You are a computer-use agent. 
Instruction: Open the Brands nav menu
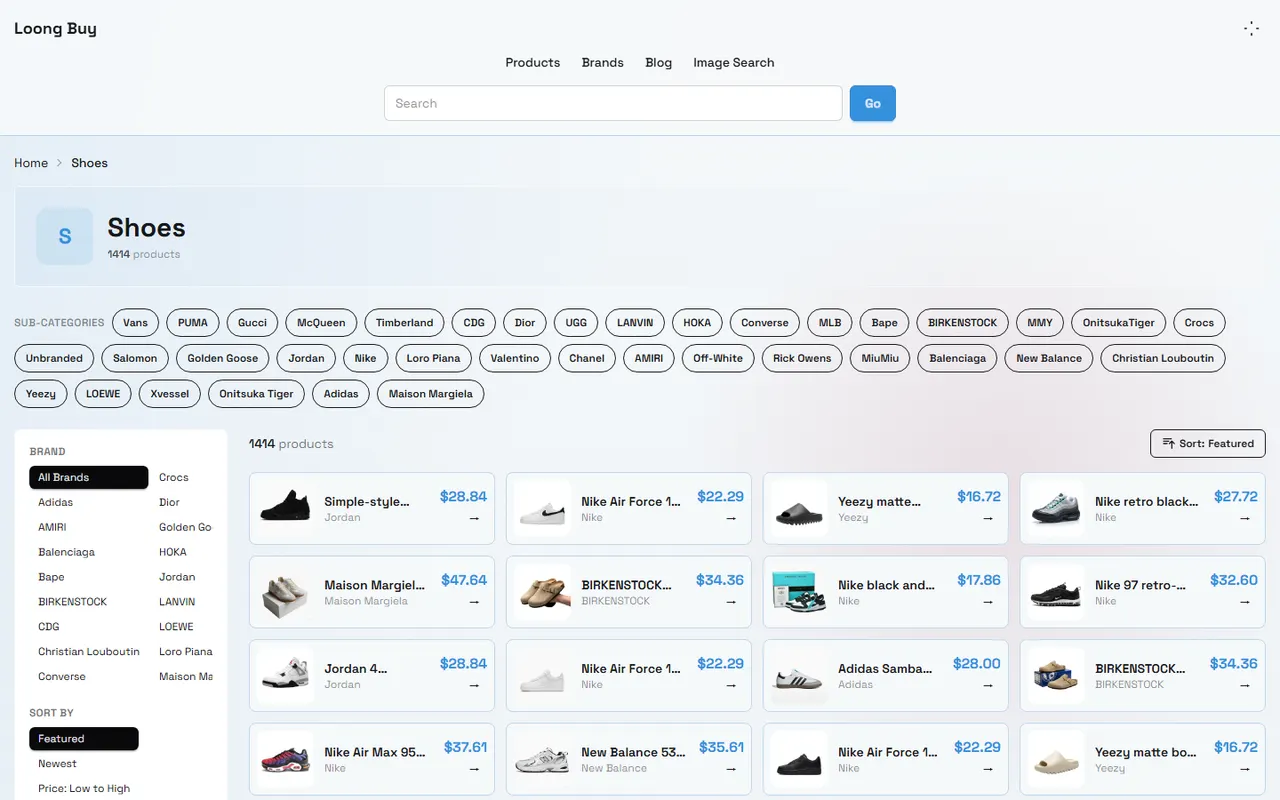pyautogui.click(x=603, y=62)
